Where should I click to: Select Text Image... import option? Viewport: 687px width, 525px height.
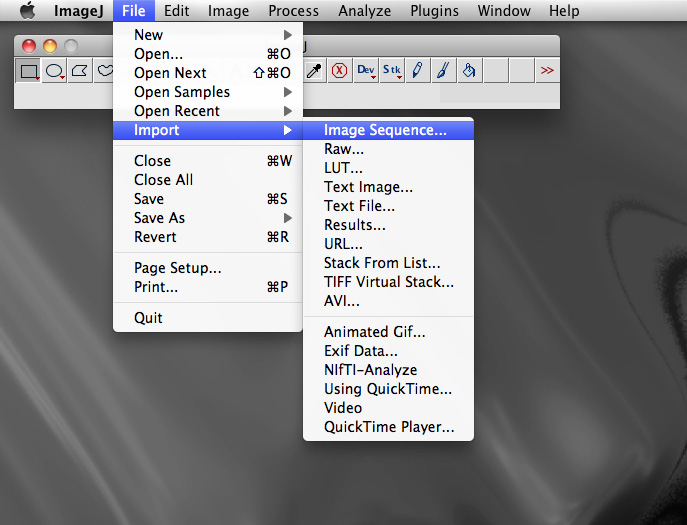click(388, 187)
